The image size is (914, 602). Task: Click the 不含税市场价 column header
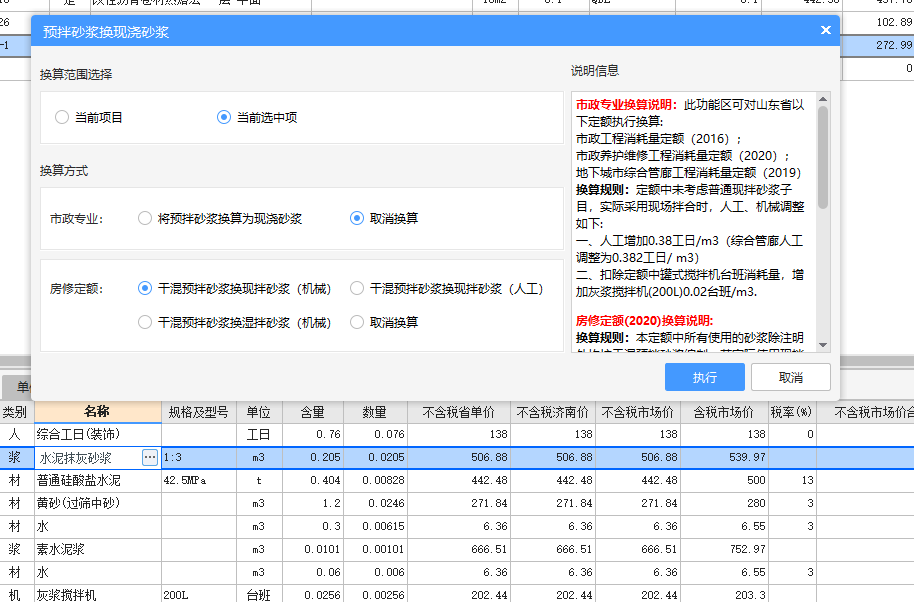(638, 412)
